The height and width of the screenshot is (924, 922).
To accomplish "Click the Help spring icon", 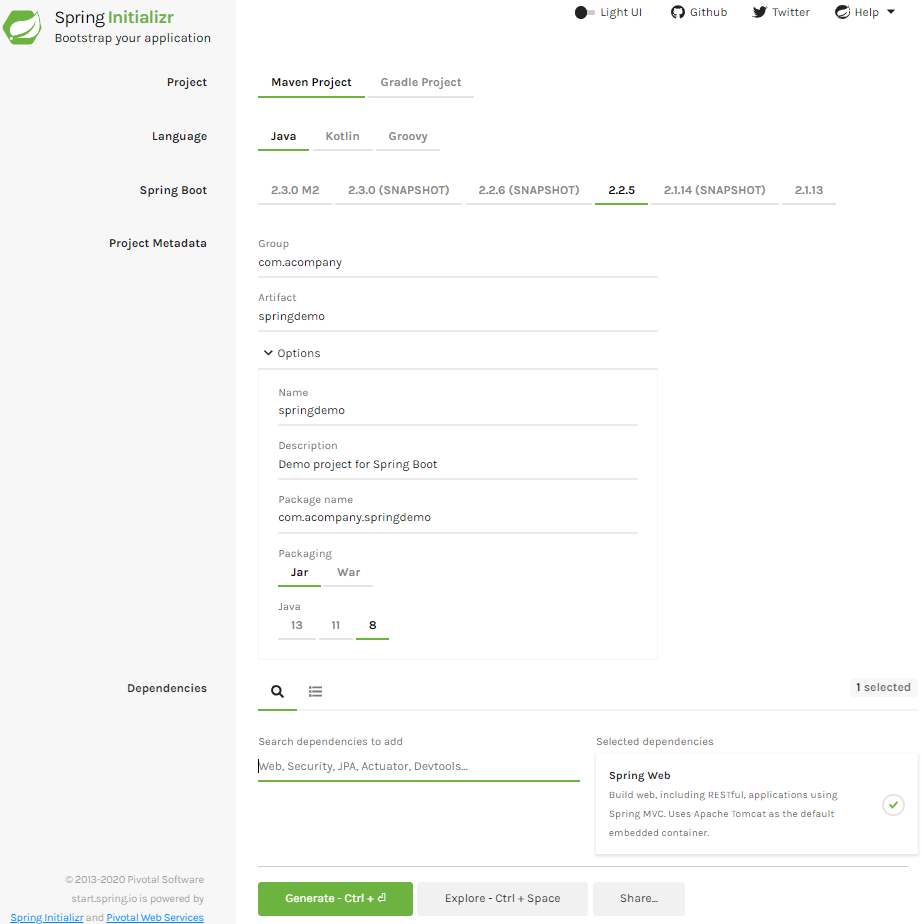I will pyautogui.click(x=842, y=12).
